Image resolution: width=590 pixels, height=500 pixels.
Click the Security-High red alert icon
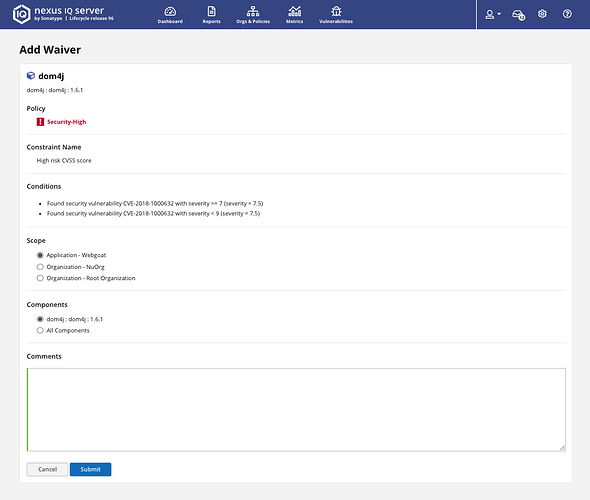click(40, 122)
